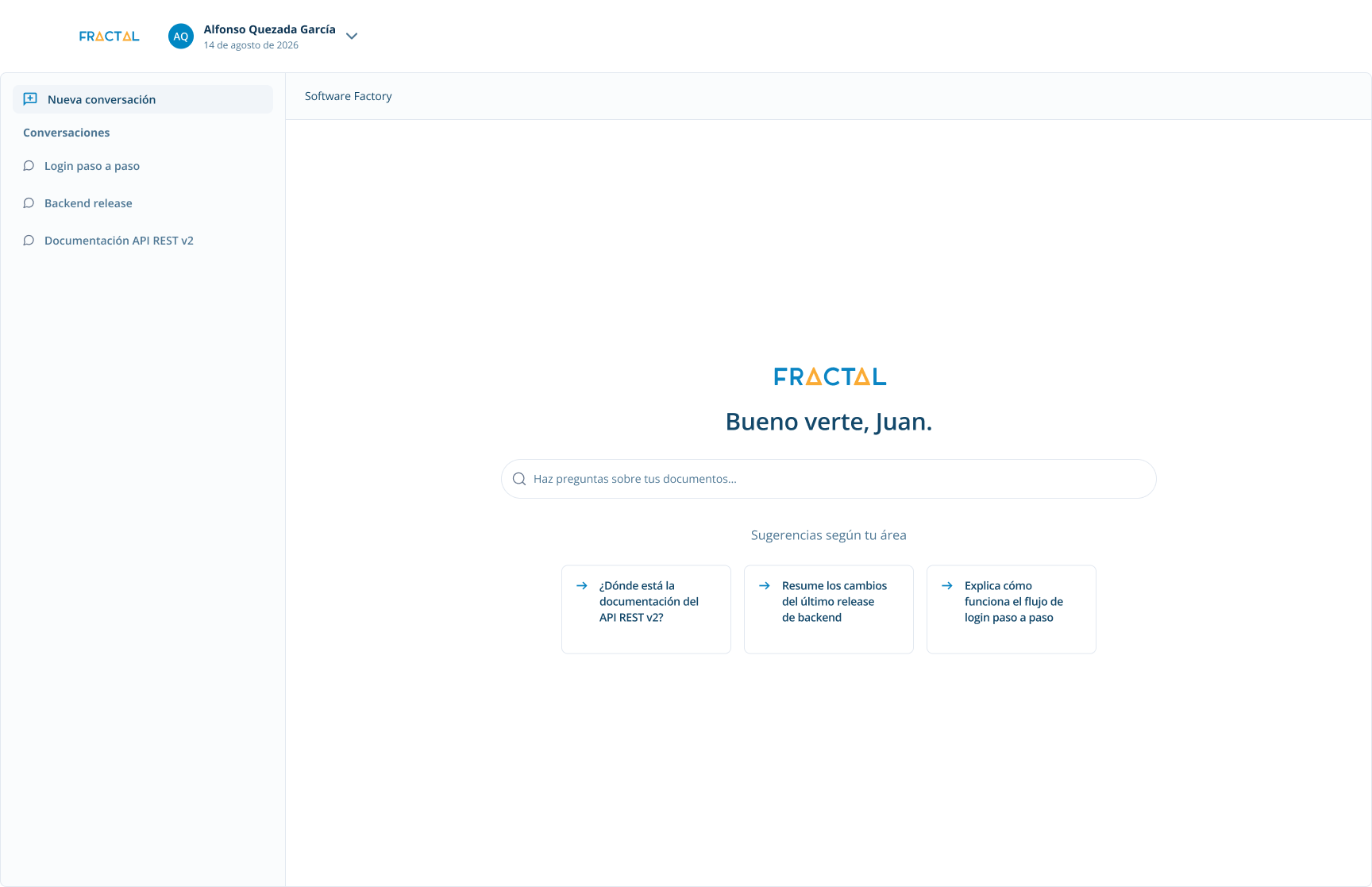Click the arrow icon on the API REST v2 suggestion

[x=582, y=586]
